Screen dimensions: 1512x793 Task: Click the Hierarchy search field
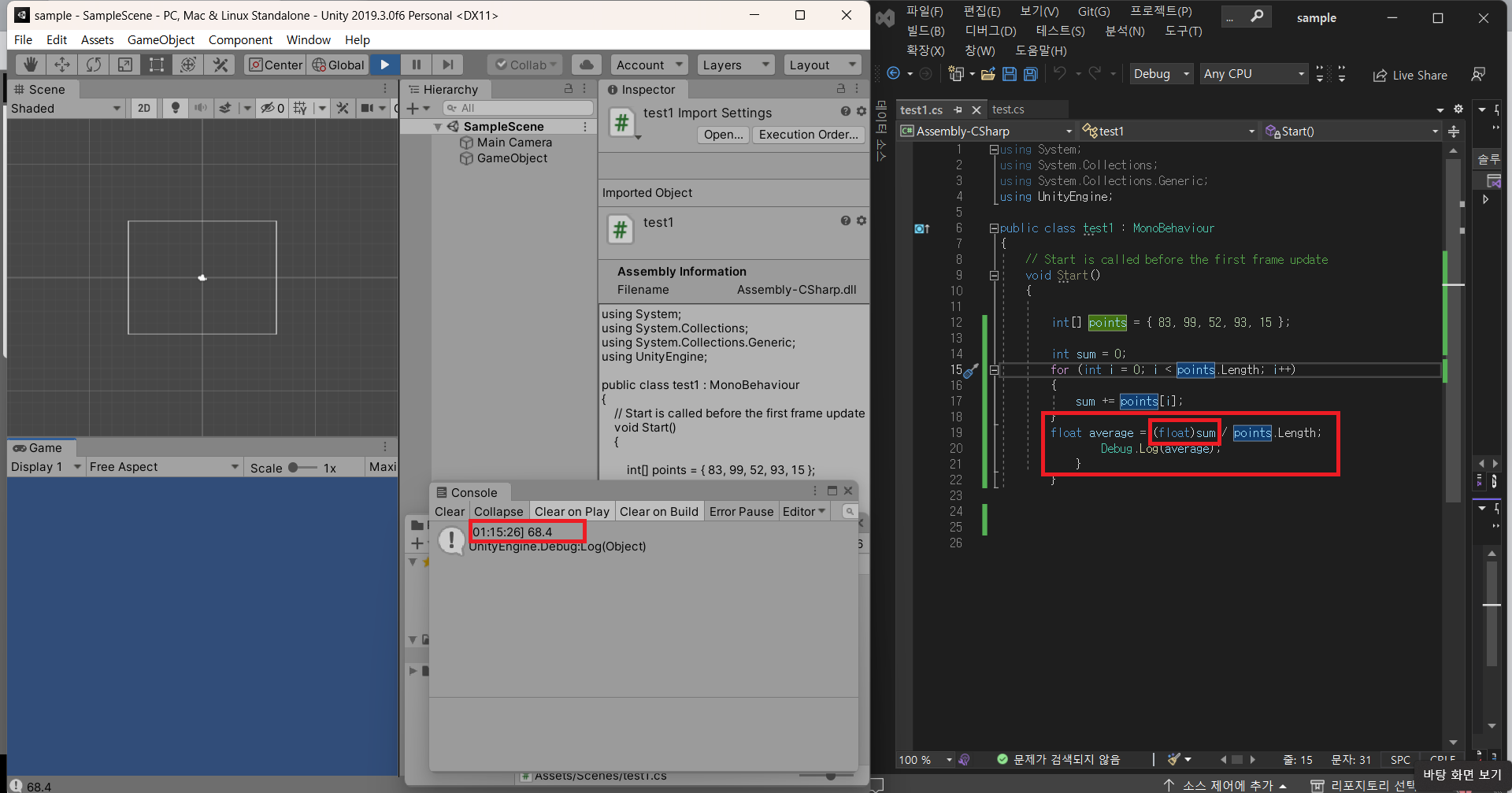tap(518, 108)
